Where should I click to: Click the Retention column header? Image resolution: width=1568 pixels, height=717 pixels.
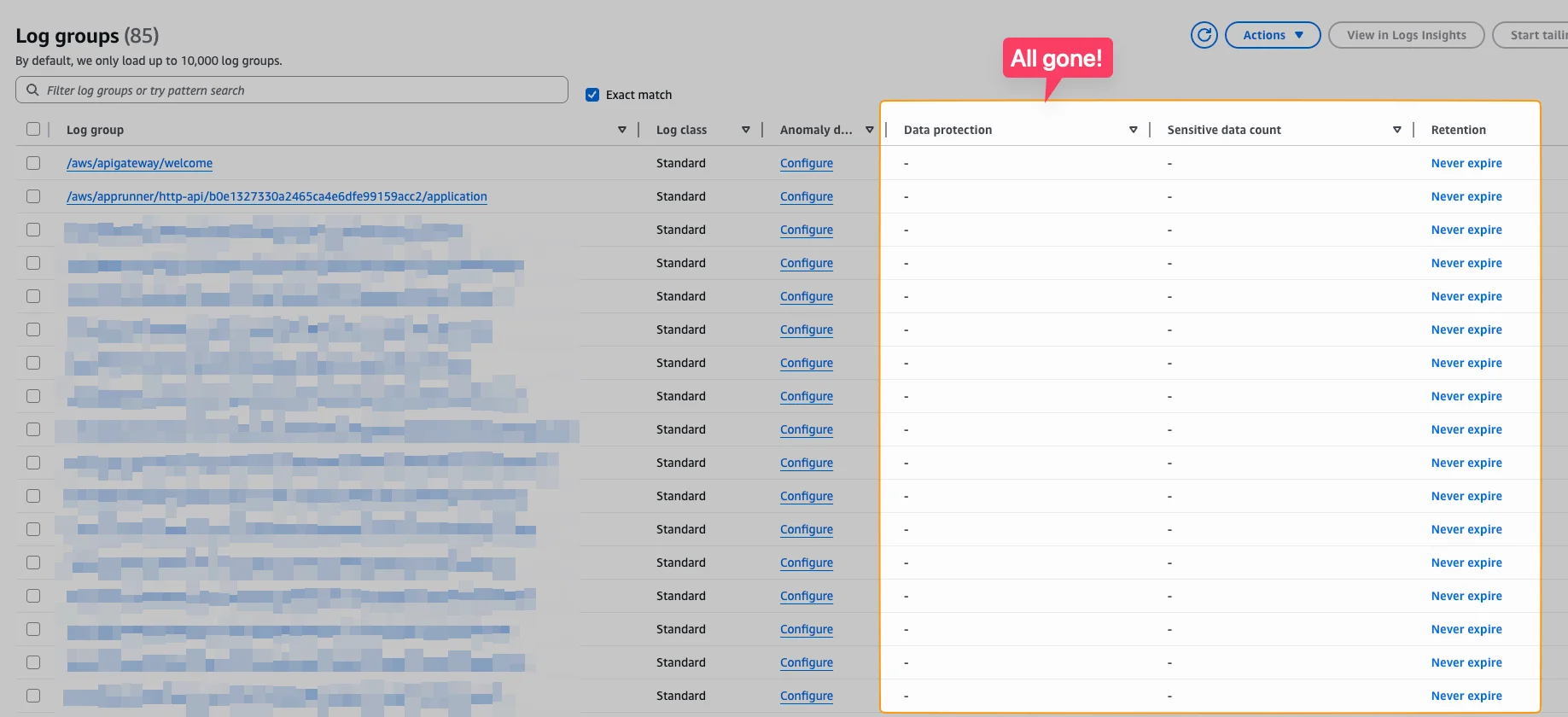click(1458, 130)
